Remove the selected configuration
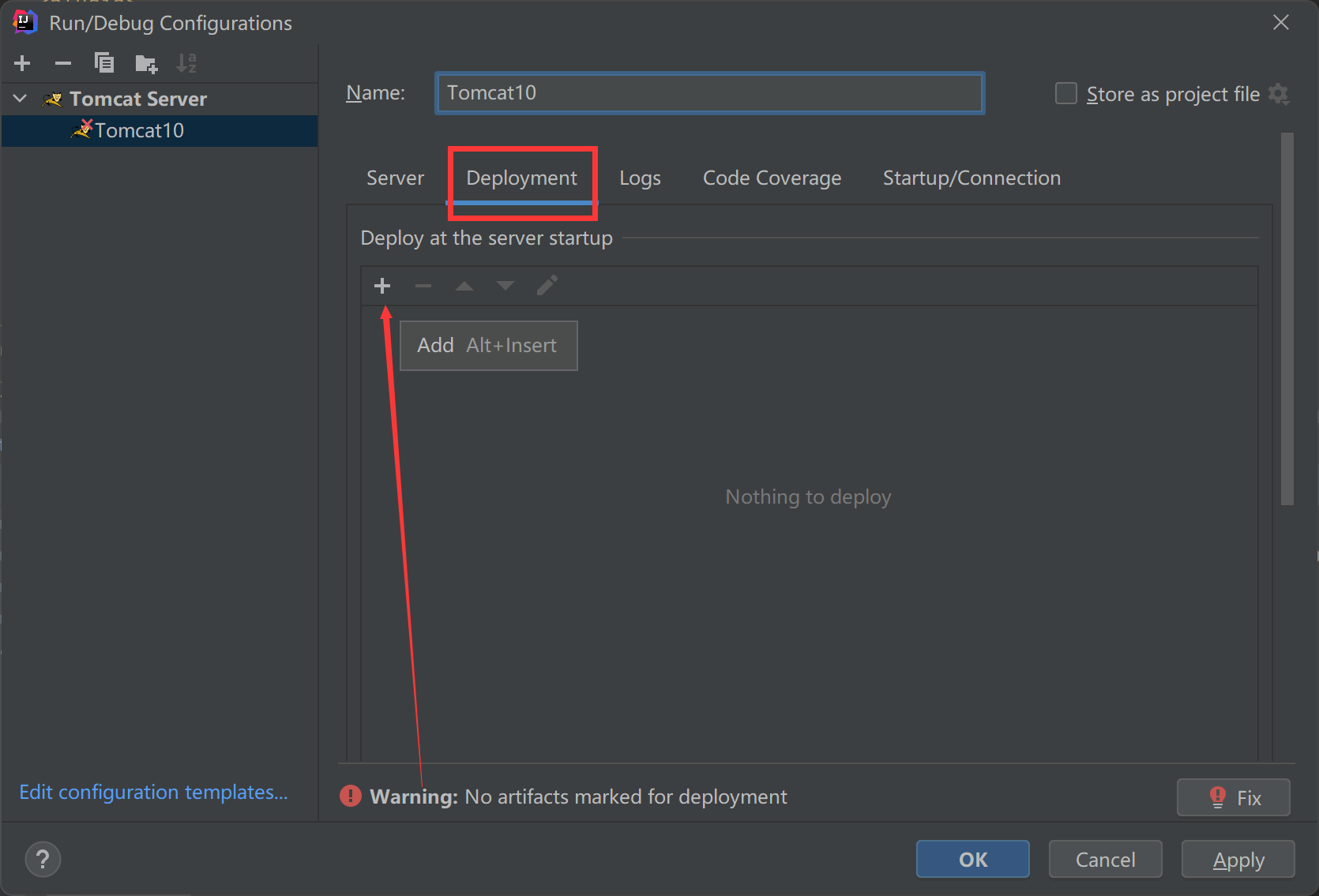Image resolution: width=1319 pixels, height=896 pixels. tap(63, 63)
